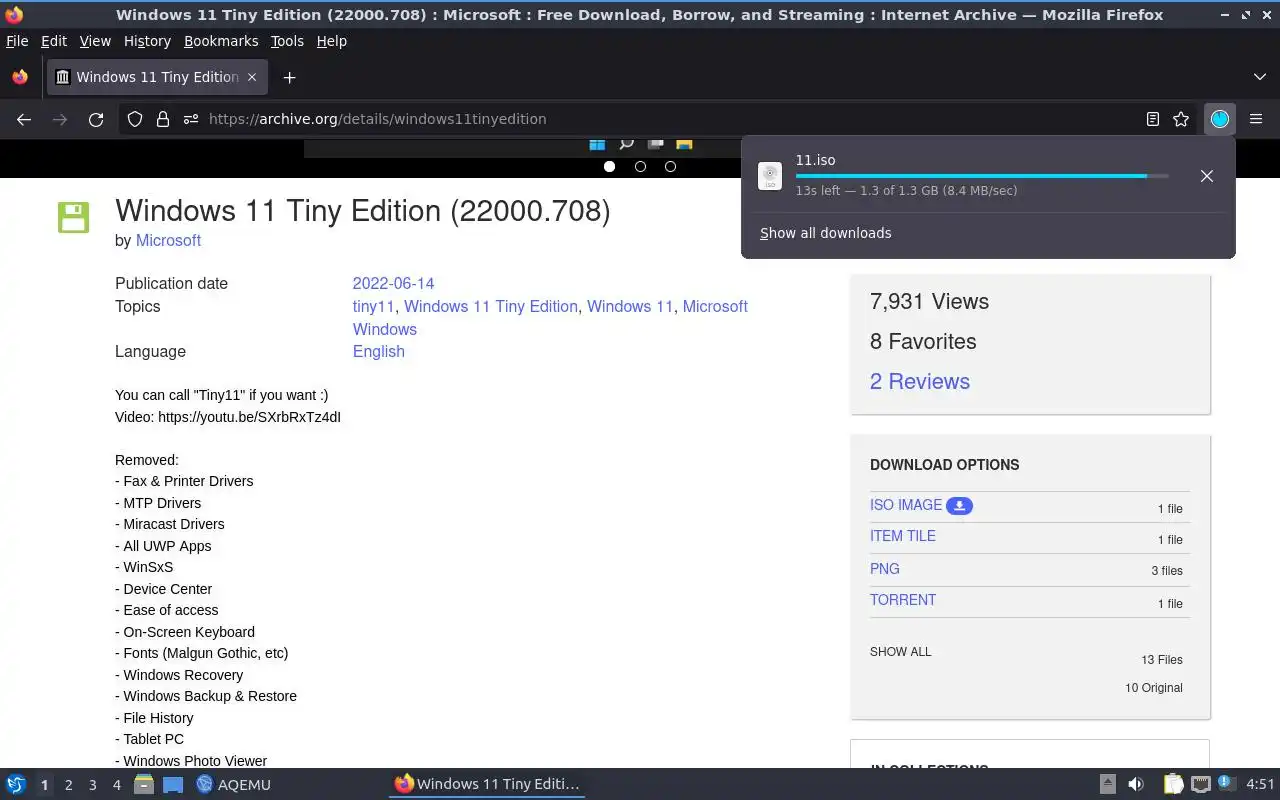Show all downloads

pos(825,233)
